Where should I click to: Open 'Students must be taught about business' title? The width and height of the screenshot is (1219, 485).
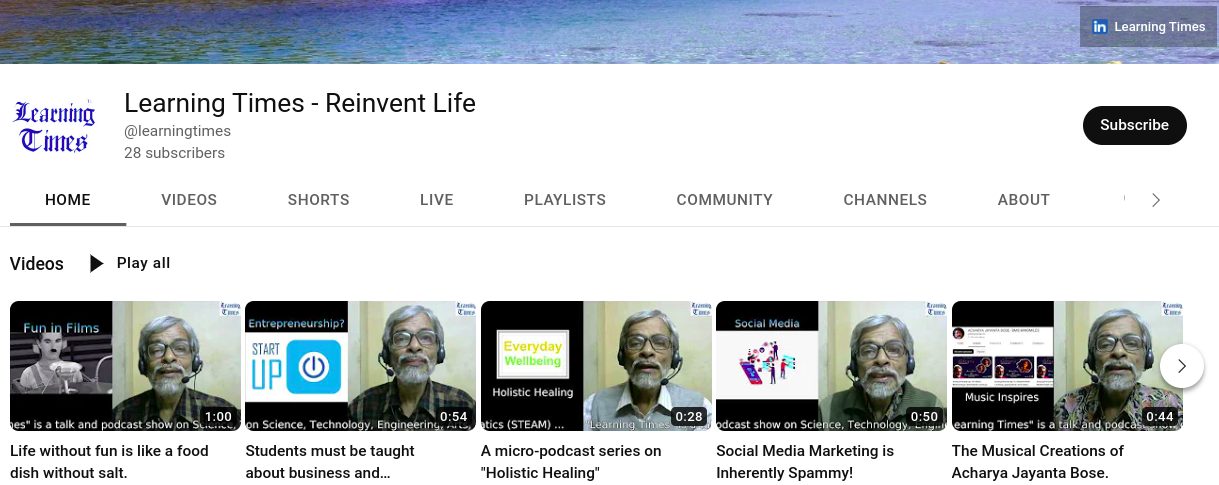click(330, 462)
